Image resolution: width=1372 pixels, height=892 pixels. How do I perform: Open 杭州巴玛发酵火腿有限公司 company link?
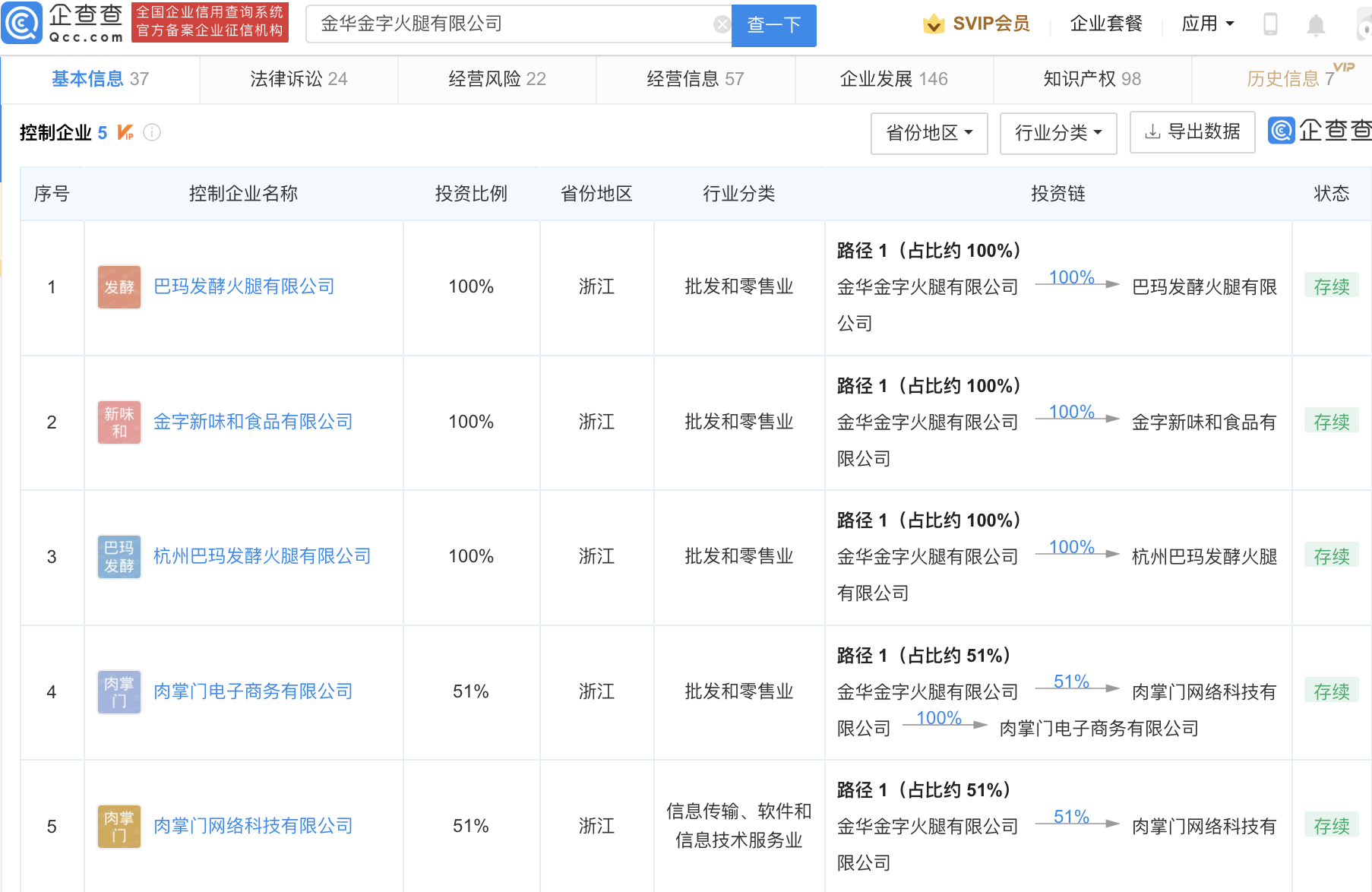(262, 556)
